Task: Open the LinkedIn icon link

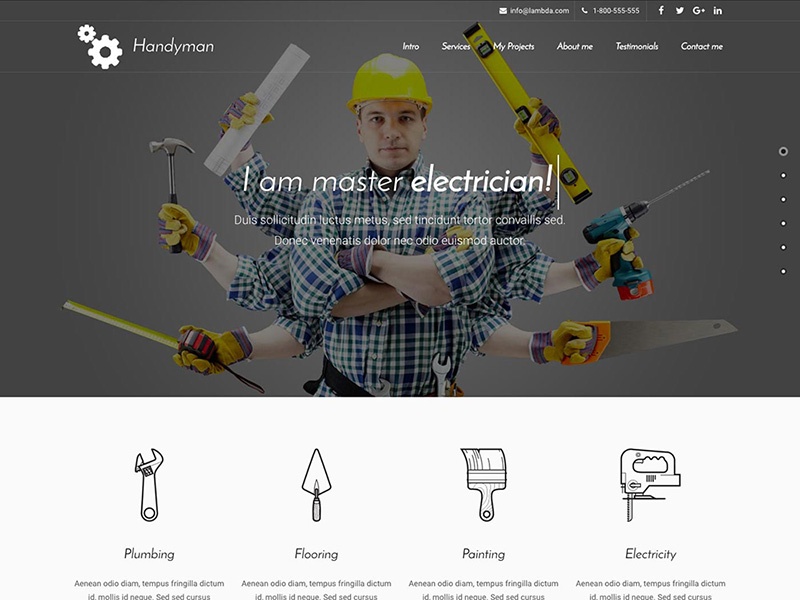Action: [718, 11]
